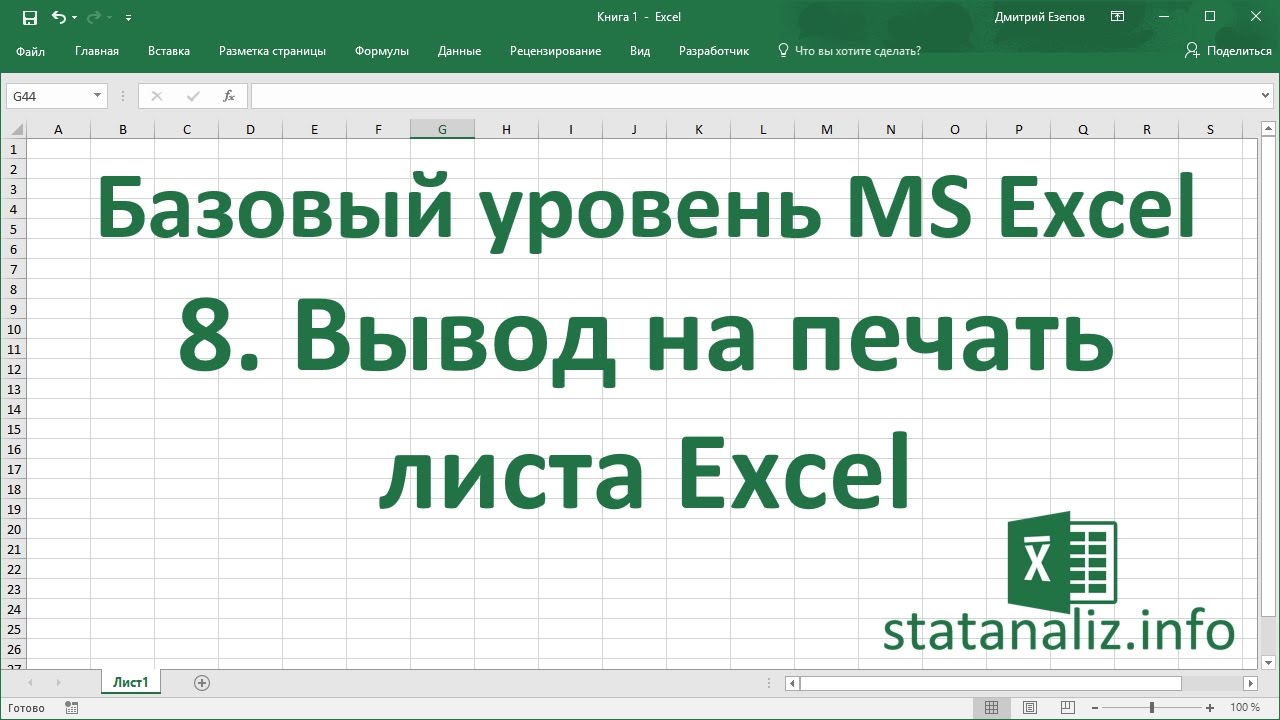Screen dimensions: 1280x720
Task: Click horizontal scrollbar left arrow
Action: 792,684
